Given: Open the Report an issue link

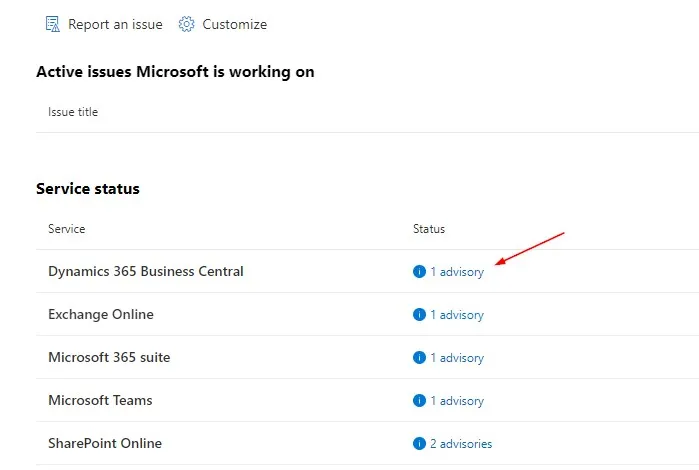Looking at the screenshot, I should point(115,24).
